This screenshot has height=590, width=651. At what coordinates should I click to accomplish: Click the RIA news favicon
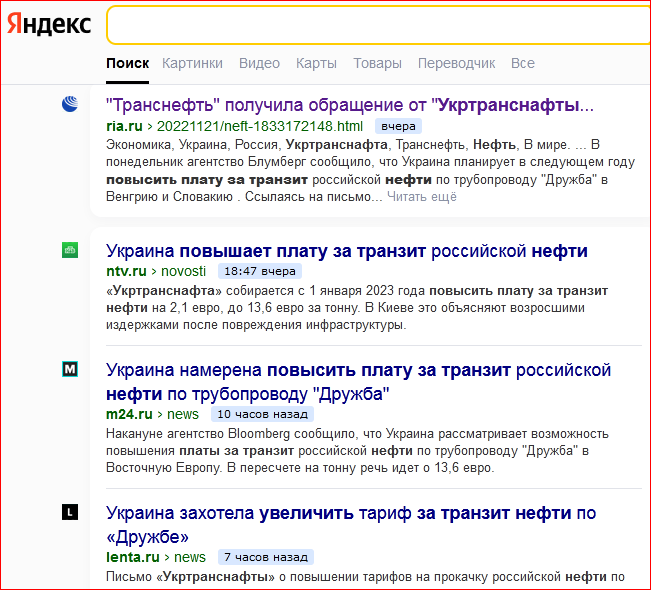[x=70, y=104]
